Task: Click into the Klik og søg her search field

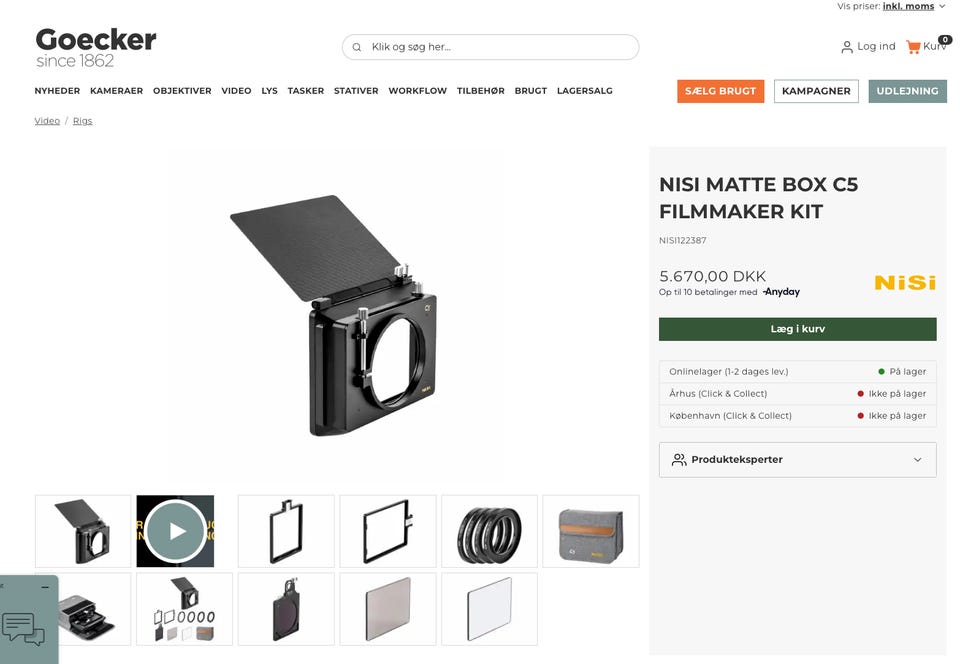Action: (x=490, y=47)
